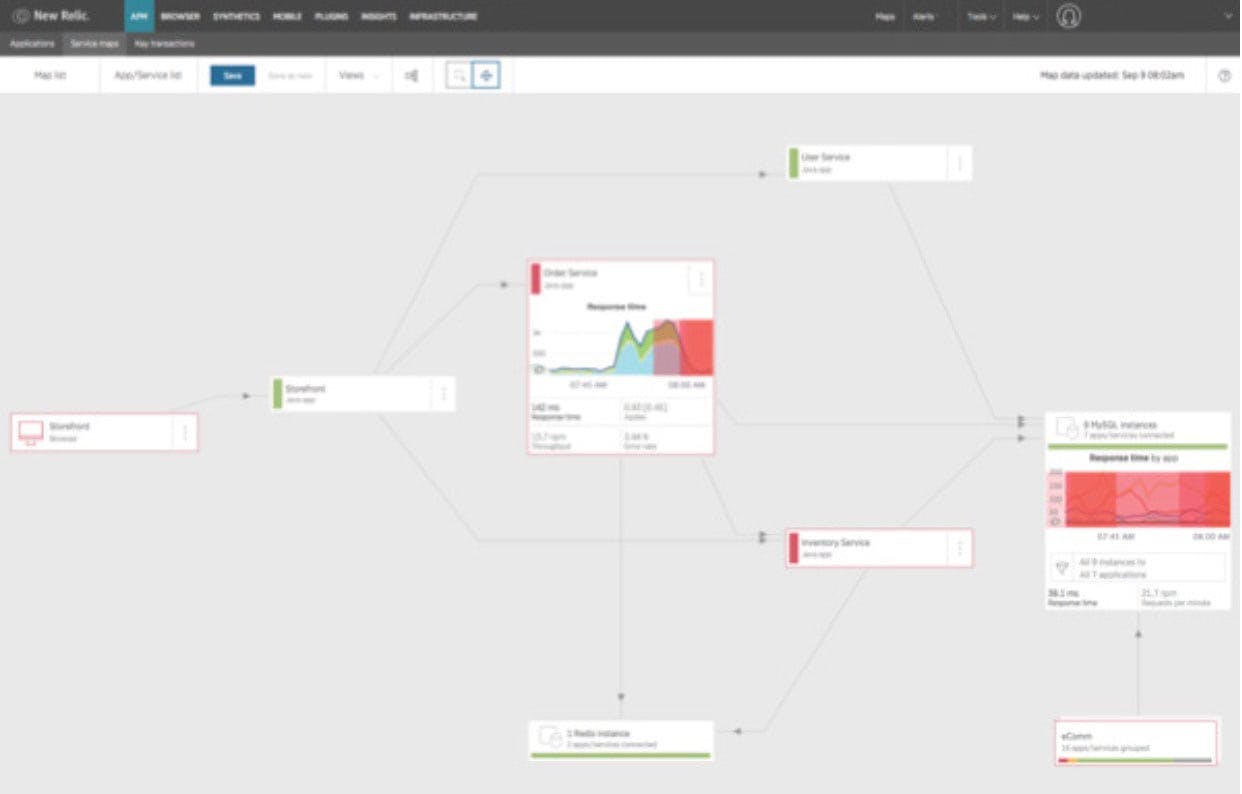Image resolution: width=1242 pixels, height=794 pixels.
Task: Click the User Service title text
Action: (x=826, y=157)
